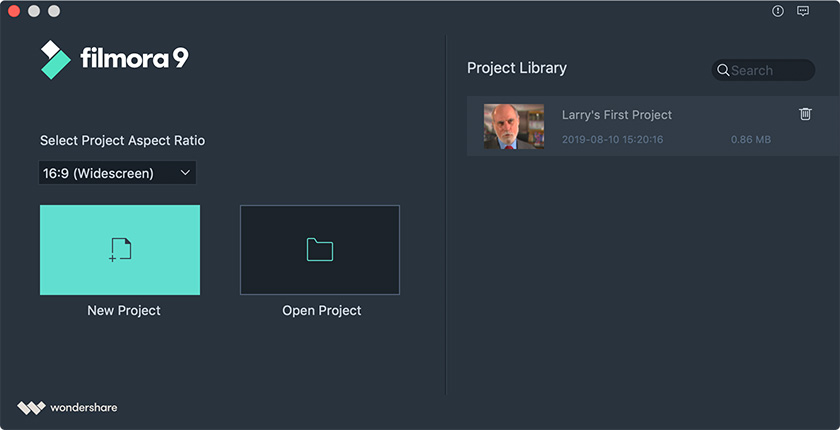Delete Larry's First Project with the trash icon

[x=805, y=114]
